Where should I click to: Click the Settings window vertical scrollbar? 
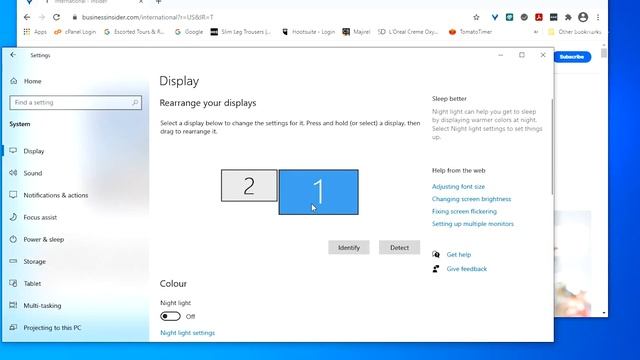click(x=552, y=146)
